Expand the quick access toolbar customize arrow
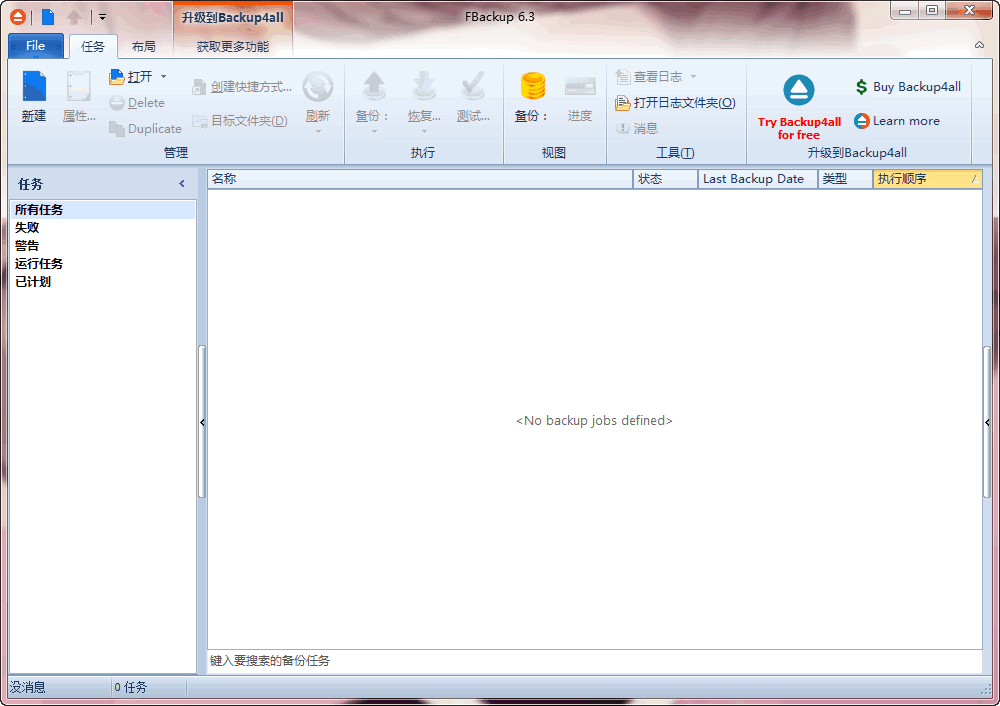This screenshot has width=1000, height=706. click(102, 17)
